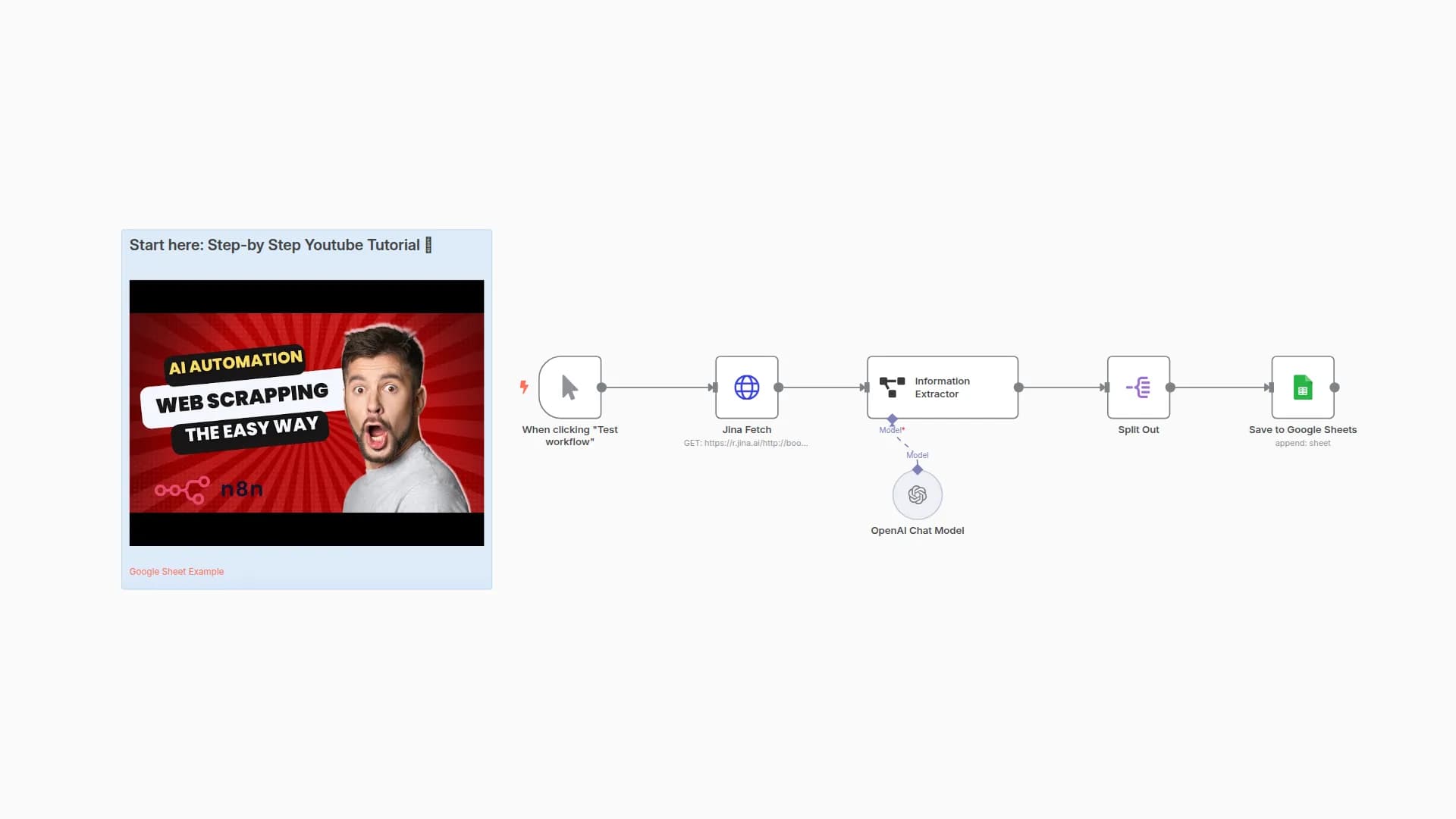1456x819 pixels.
Task: Open the Jina Fetch globe node
Action: [746, 388]
